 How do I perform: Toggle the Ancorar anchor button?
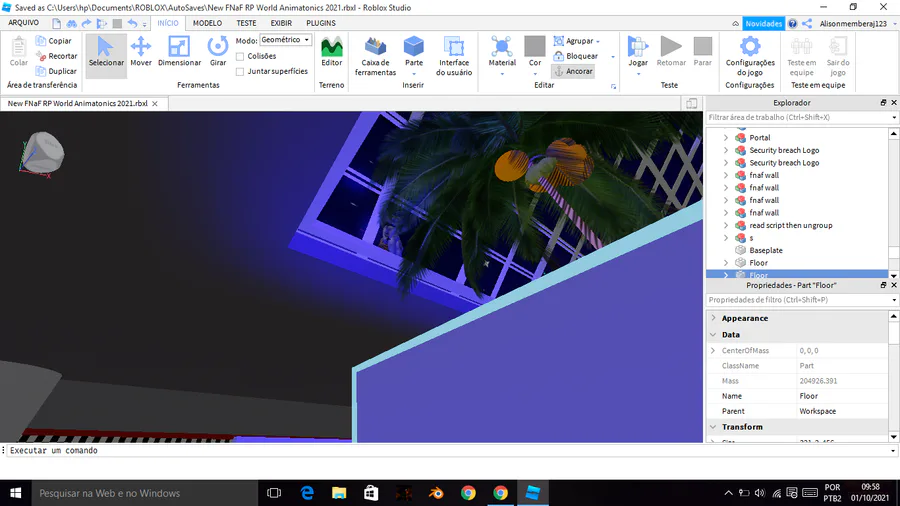click(573, 71)
